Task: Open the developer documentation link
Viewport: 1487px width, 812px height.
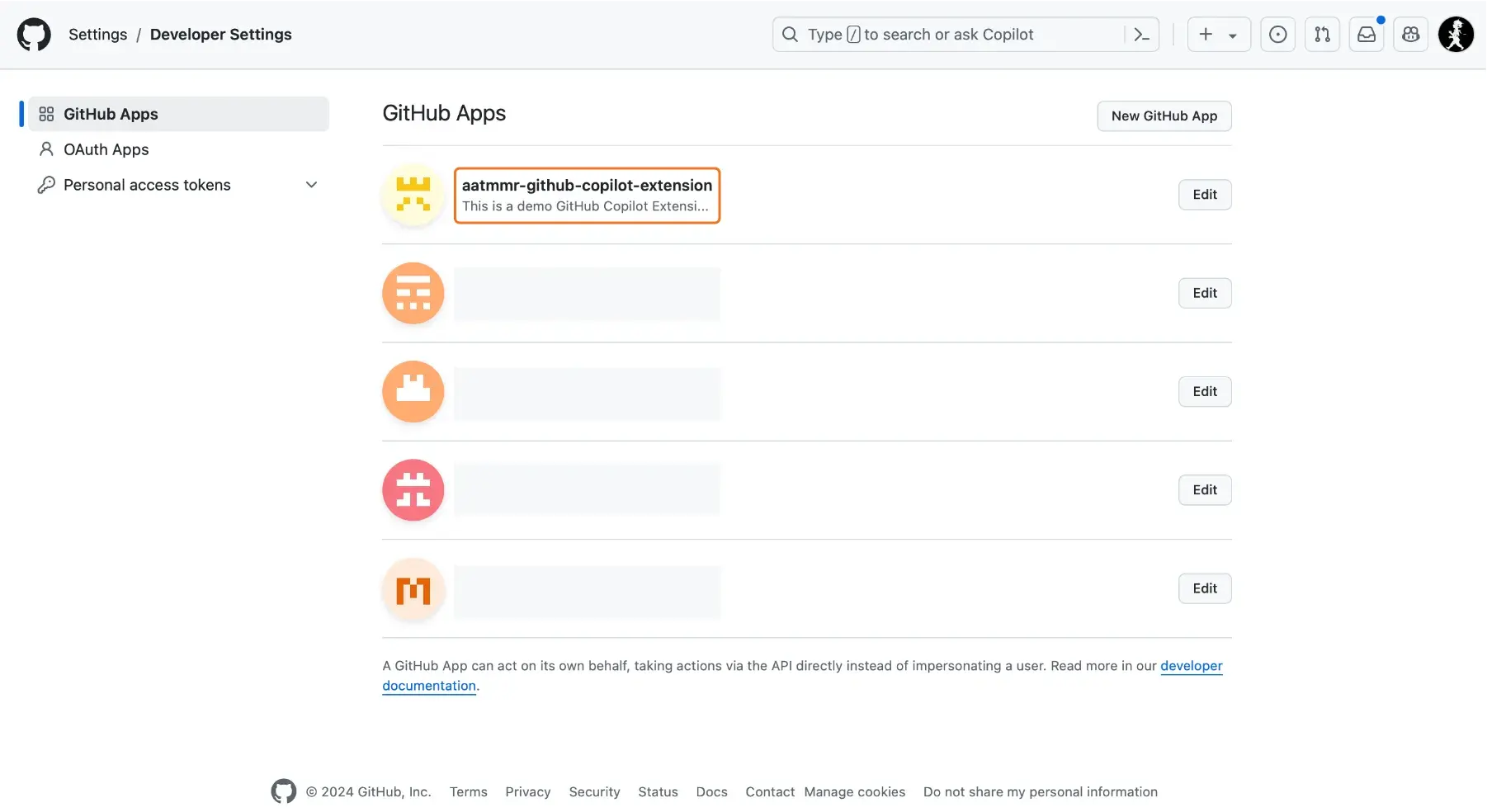Action: [1191, 666]
